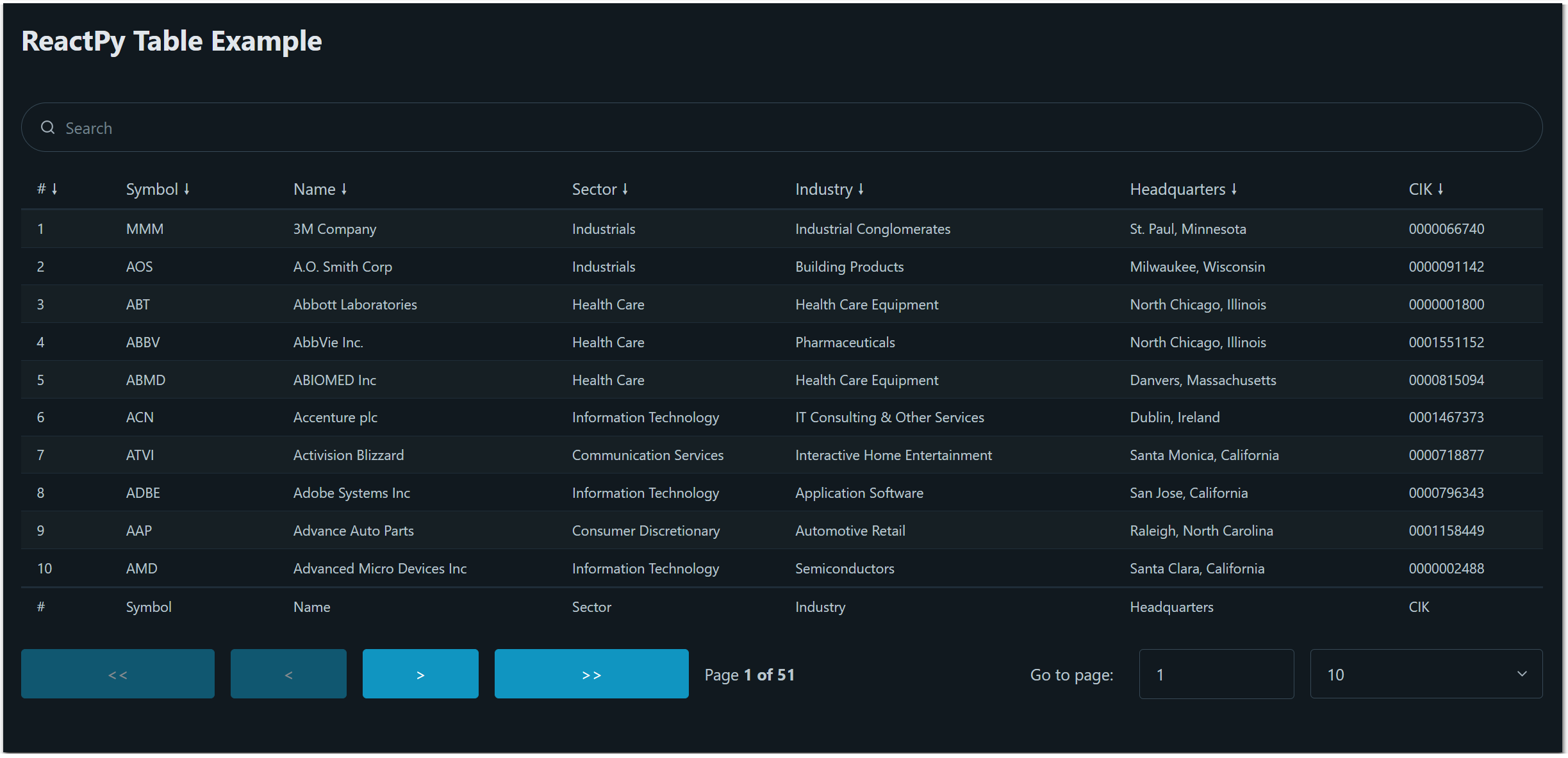Go to previous page with < button
Image resolution: width=1568 pixels, height=758 pixels.
(x=288, y=674)
